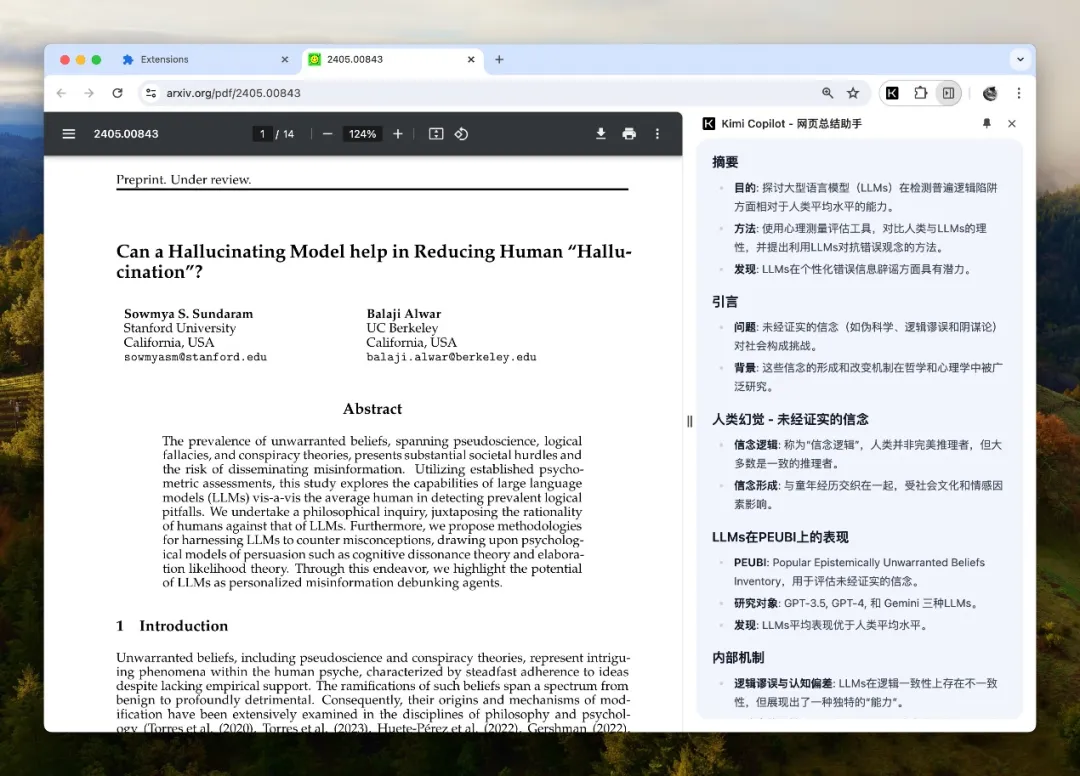Viewport: 1080px width, 776px height.
Task: Toggle the PDF sidebar with hamburger icon
Action: (x=68, y=133)
